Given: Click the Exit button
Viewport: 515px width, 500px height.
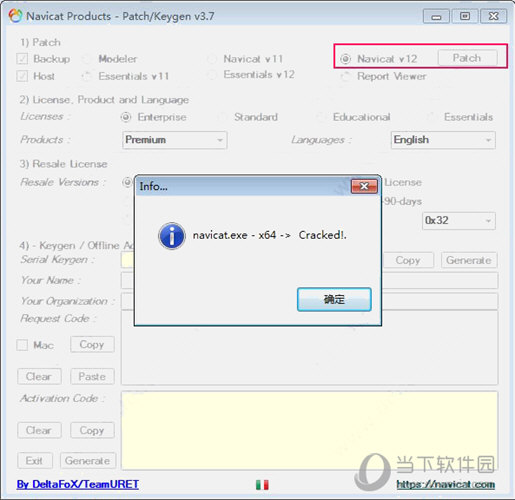Looking at the screenshot, I should pos(35,461).
